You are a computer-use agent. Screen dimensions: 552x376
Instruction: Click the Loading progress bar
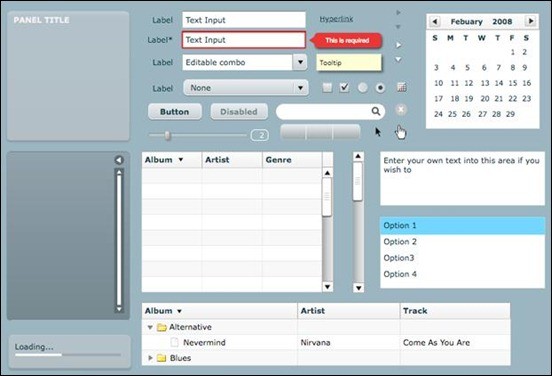coord(68,355)
